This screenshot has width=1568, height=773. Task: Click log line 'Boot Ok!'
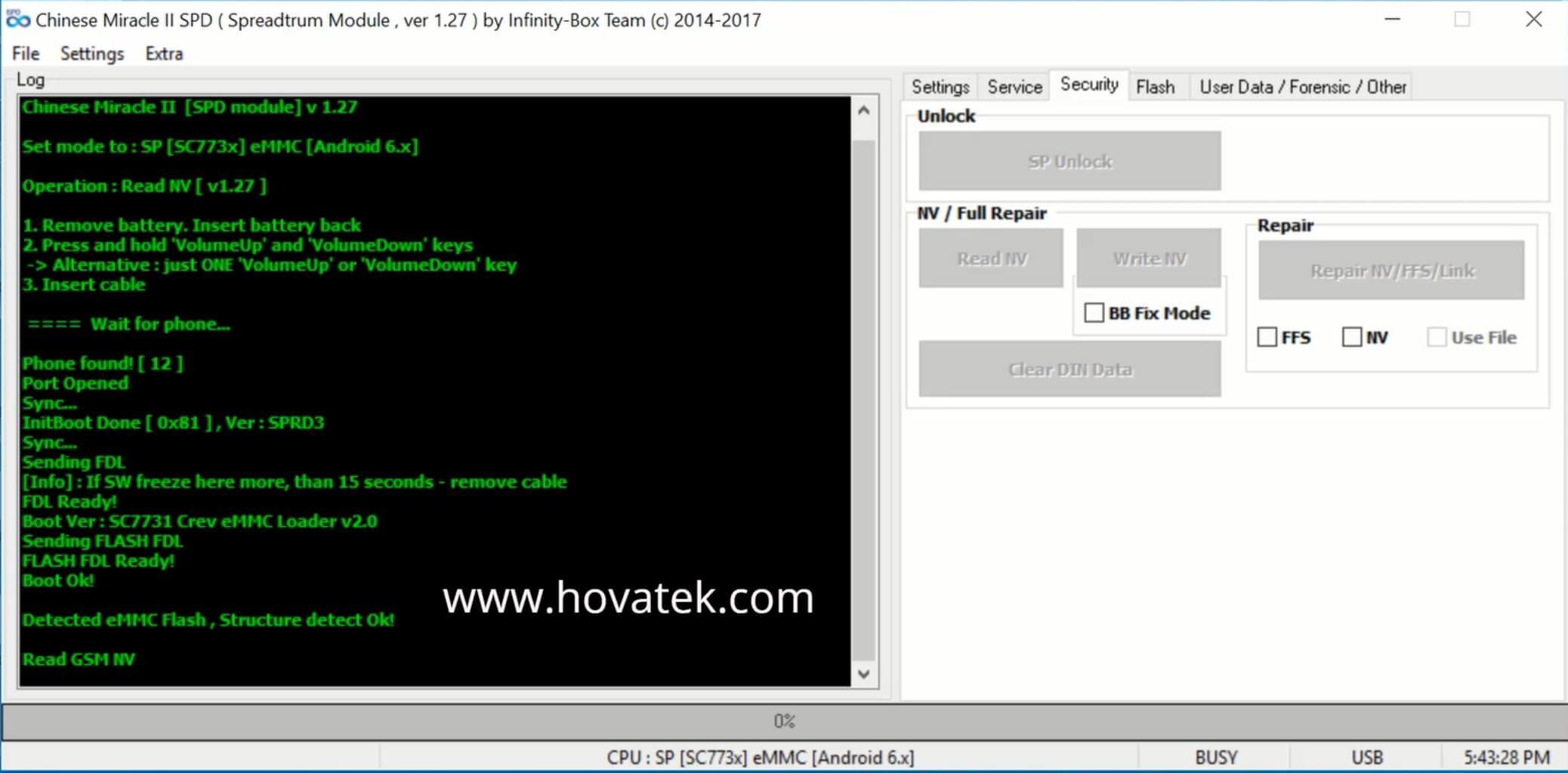point(58,580)
